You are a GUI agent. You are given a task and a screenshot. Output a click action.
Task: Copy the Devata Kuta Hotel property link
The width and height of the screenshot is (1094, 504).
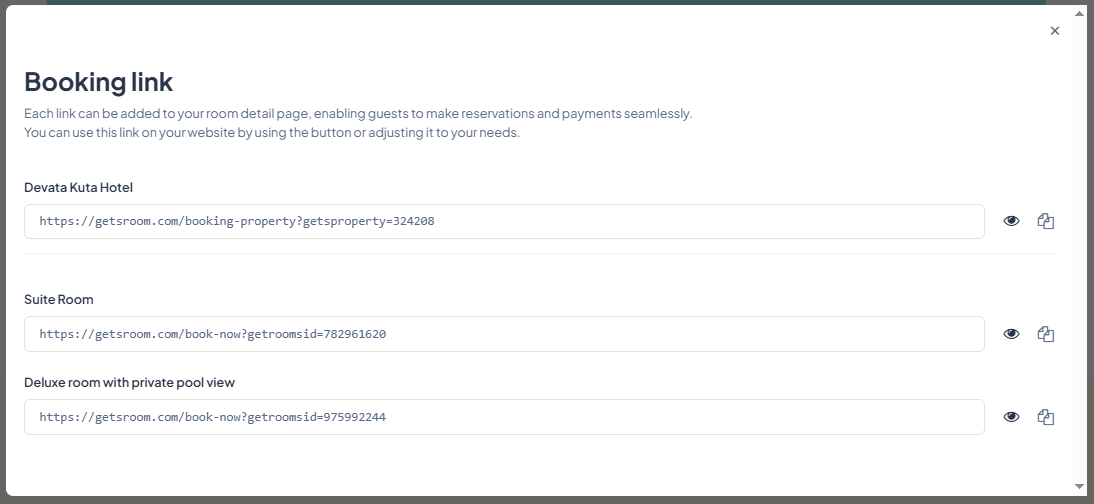point(1046,221)
